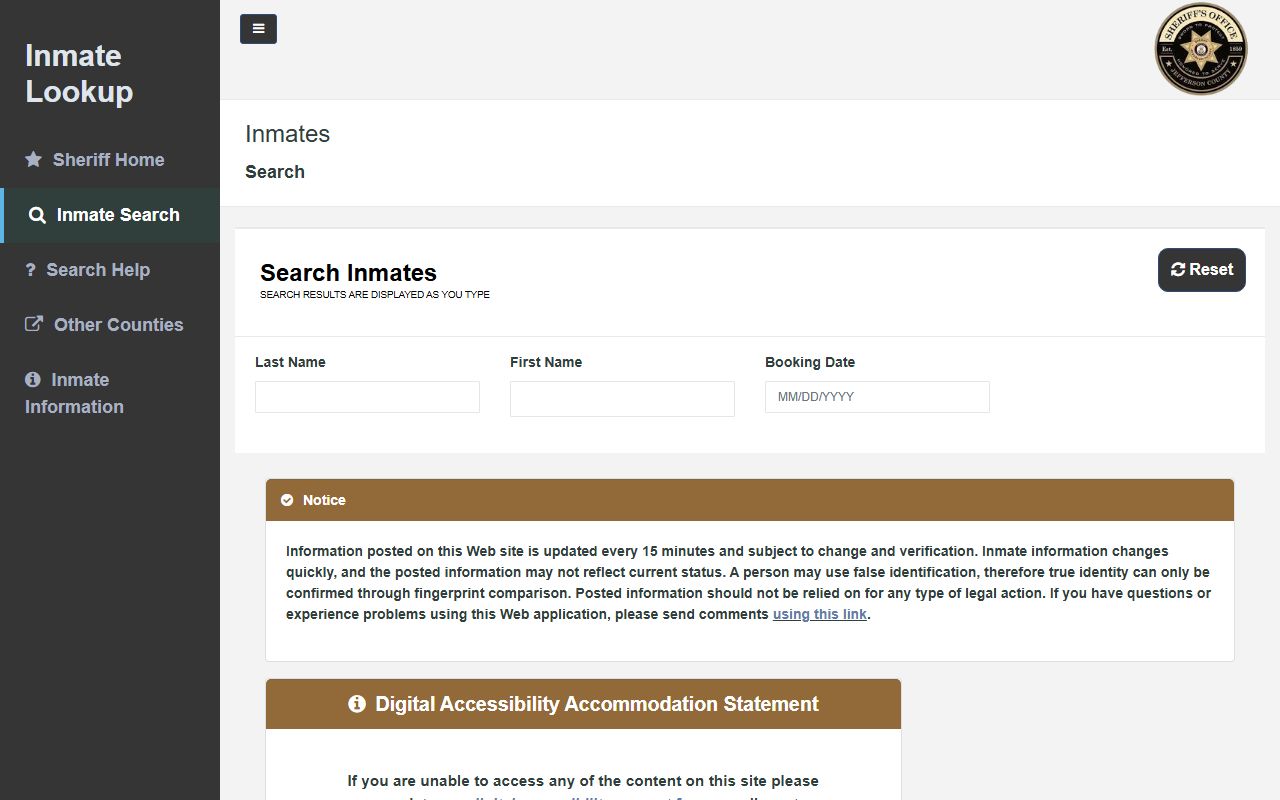
Task: Open the Sheriff Home menu item
Action: click(x=108, y=160)
